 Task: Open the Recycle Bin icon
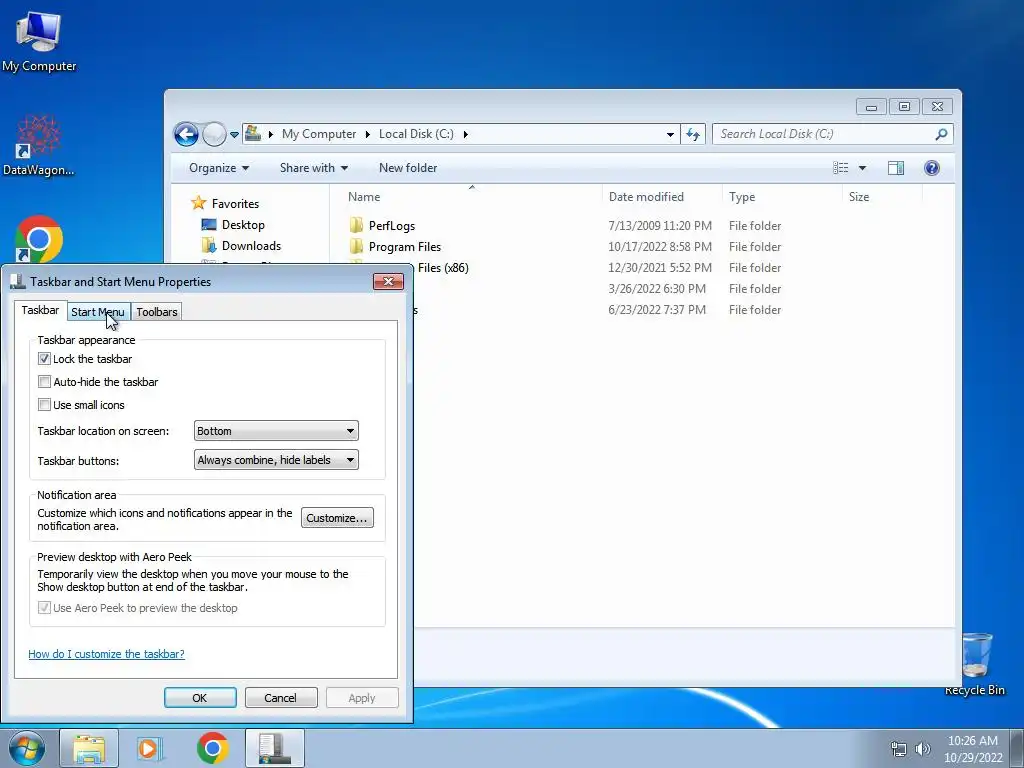tap(976, 663)
